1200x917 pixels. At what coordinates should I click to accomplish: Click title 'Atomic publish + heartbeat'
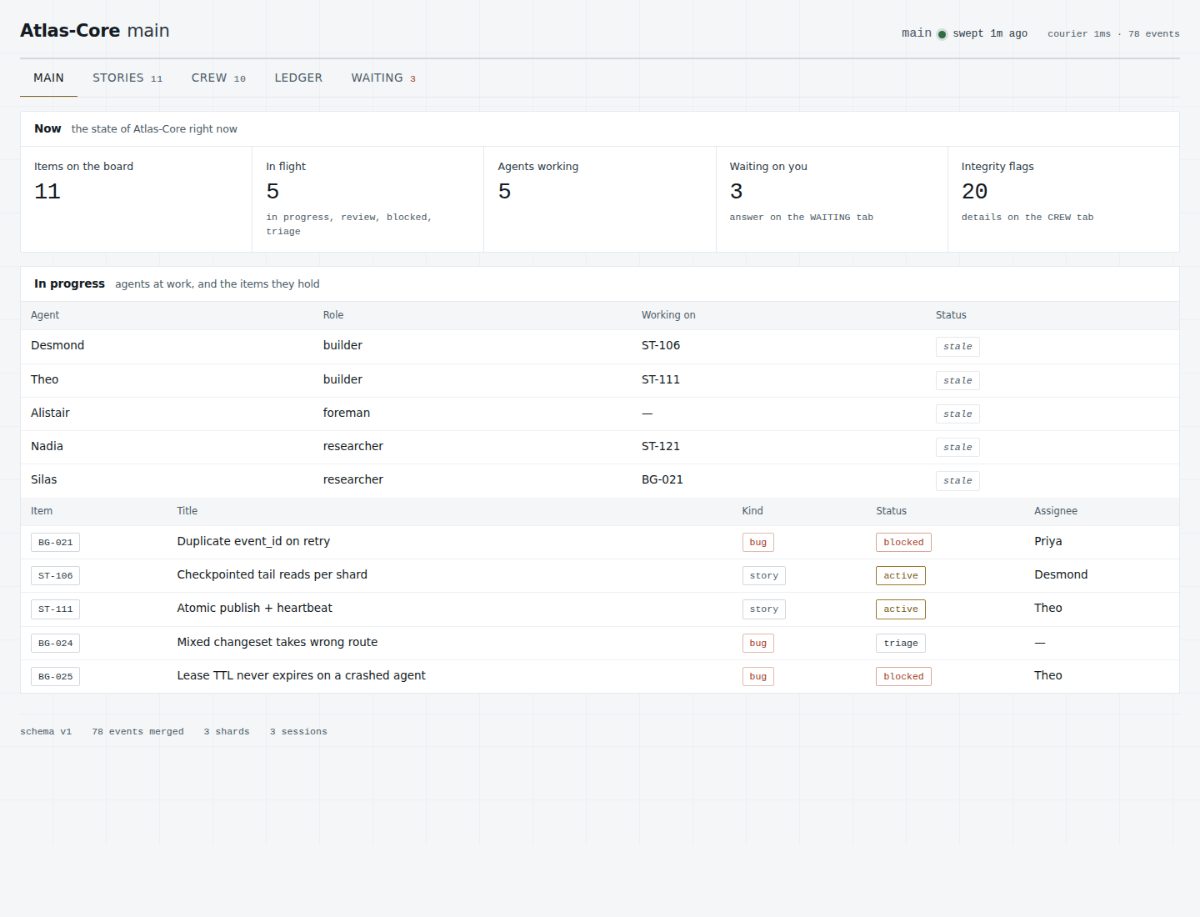[255, 608]
